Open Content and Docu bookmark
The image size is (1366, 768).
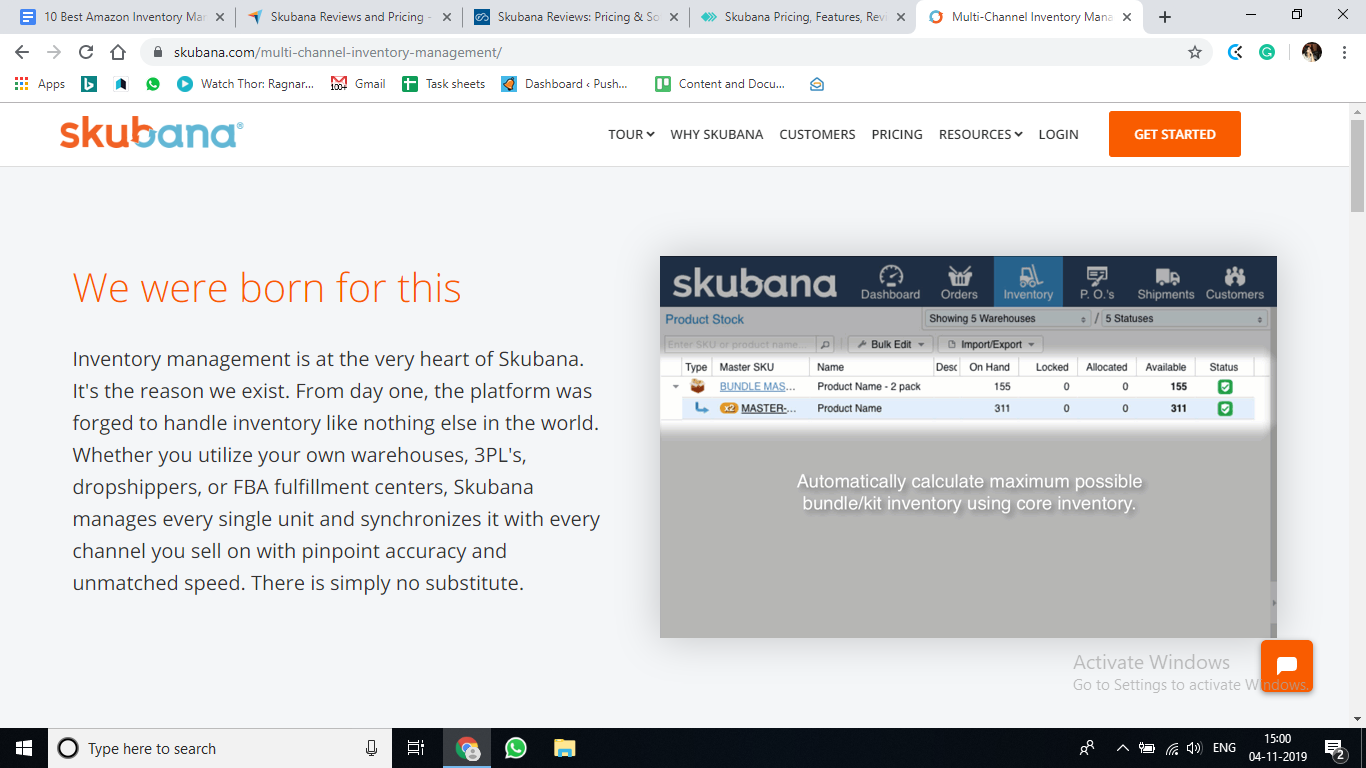tap(721, 84)
